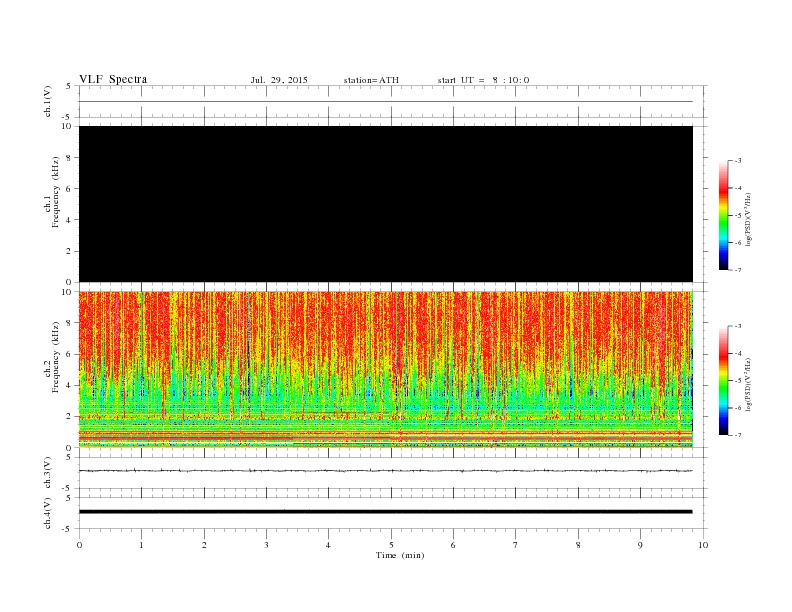
Task: Click the date 'Jul. 29, 2015'
Action: (x=279, y=80)
